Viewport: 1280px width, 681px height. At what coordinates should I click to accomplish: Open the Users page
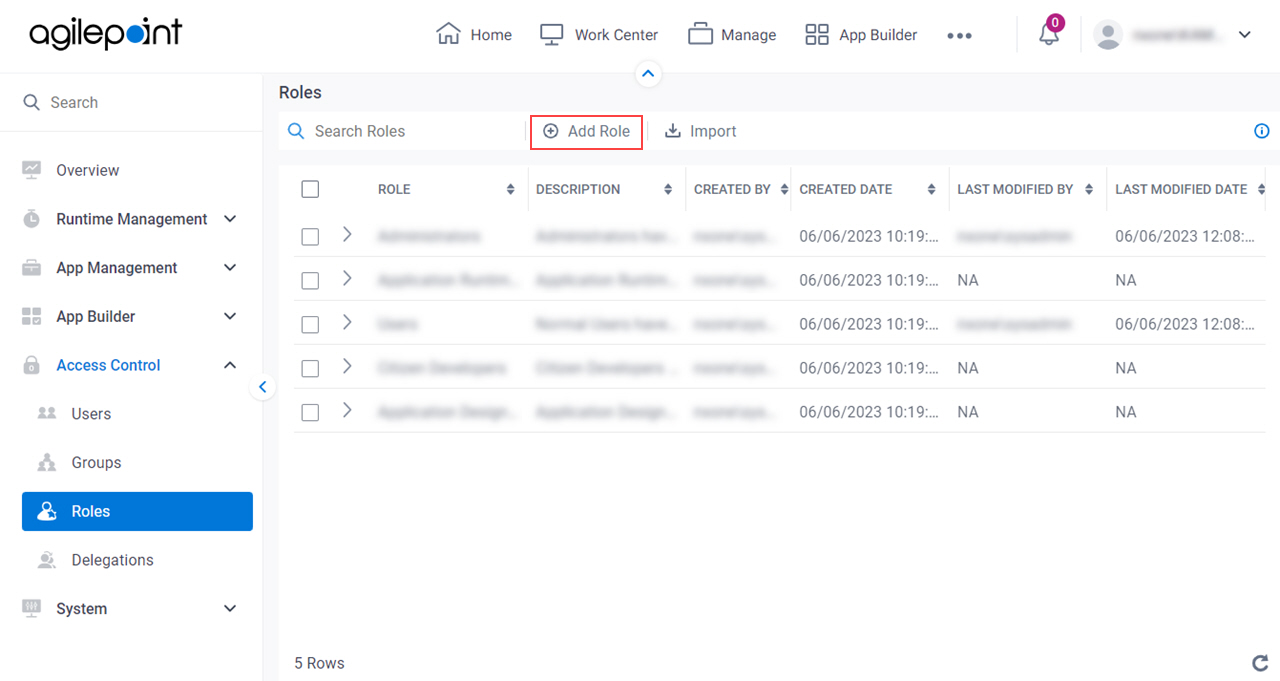click(91, 414)
